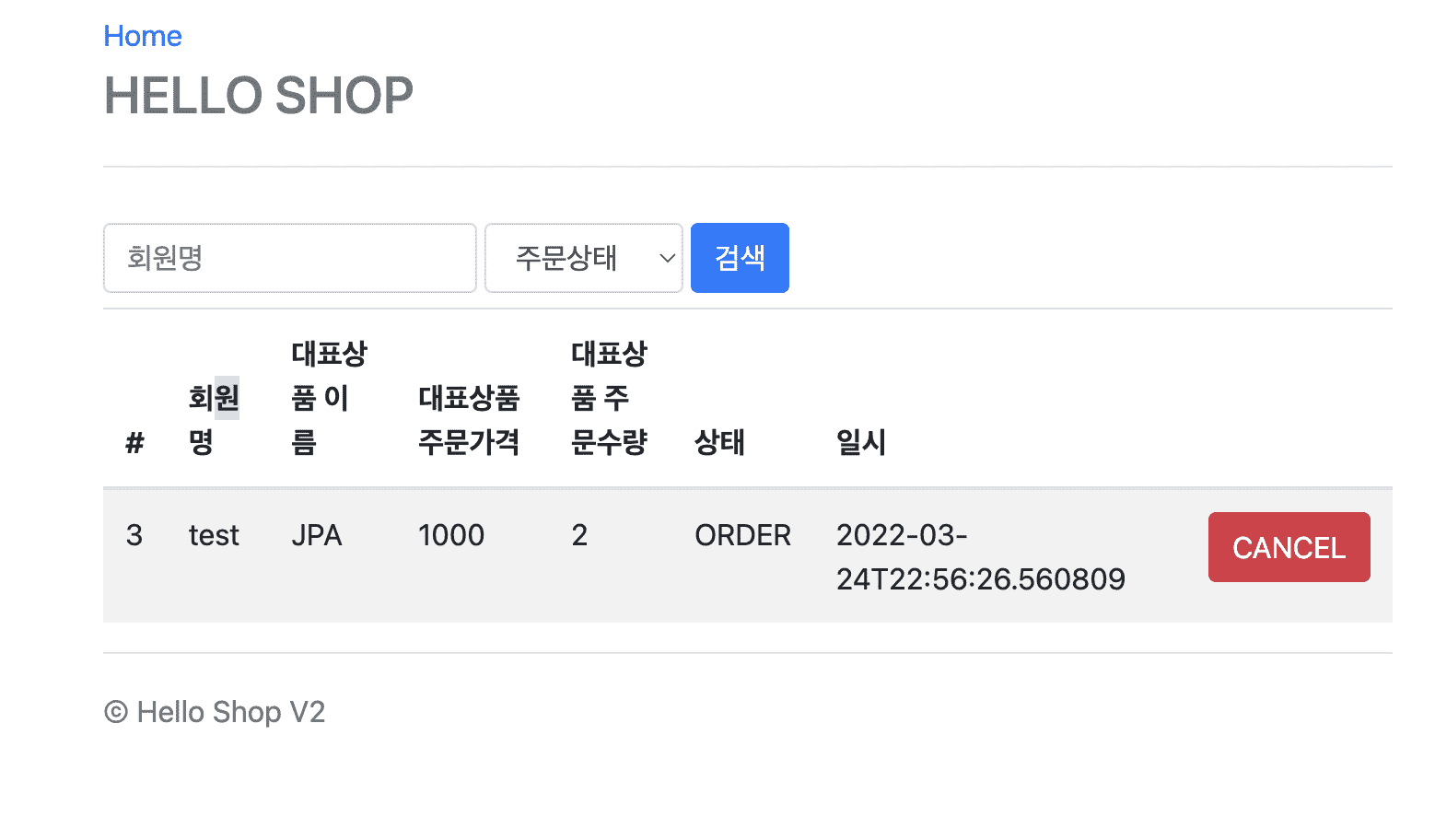Focus the 회원명 search input field
The width and height of the screenshot is (1435, 840).
[x=289, y=258]
